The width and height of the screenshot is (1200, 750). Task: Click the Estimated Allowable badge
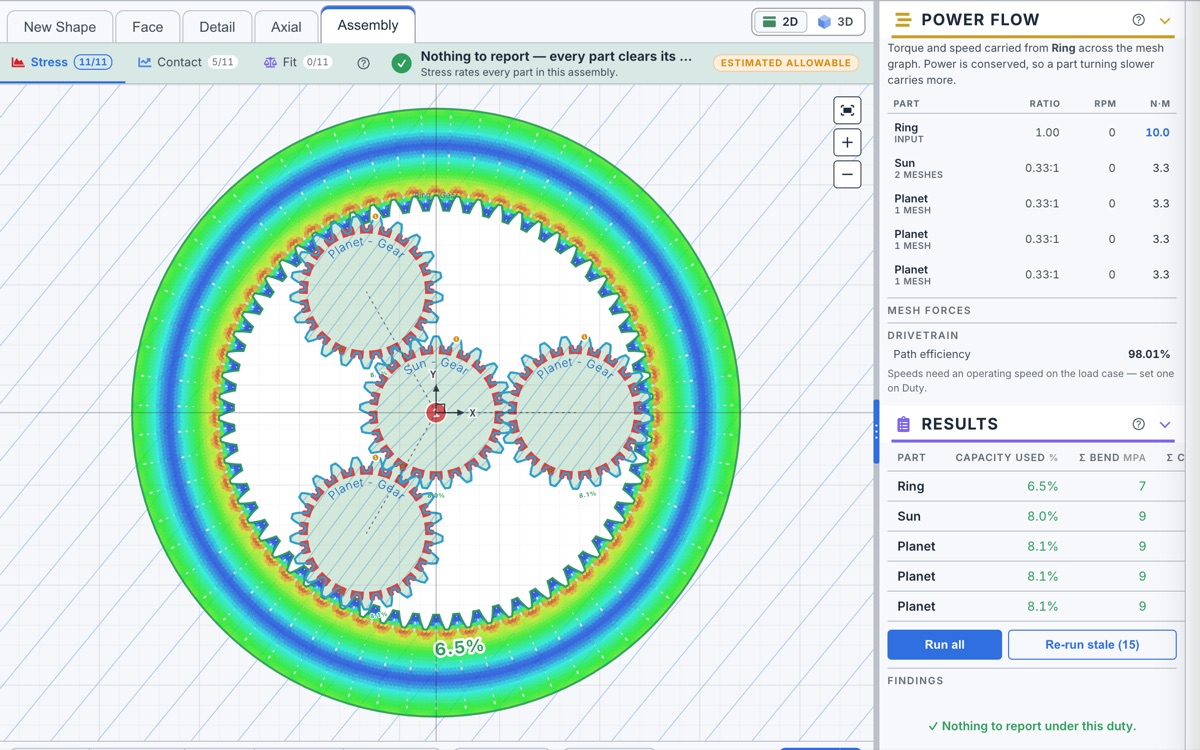coord(786,63)
